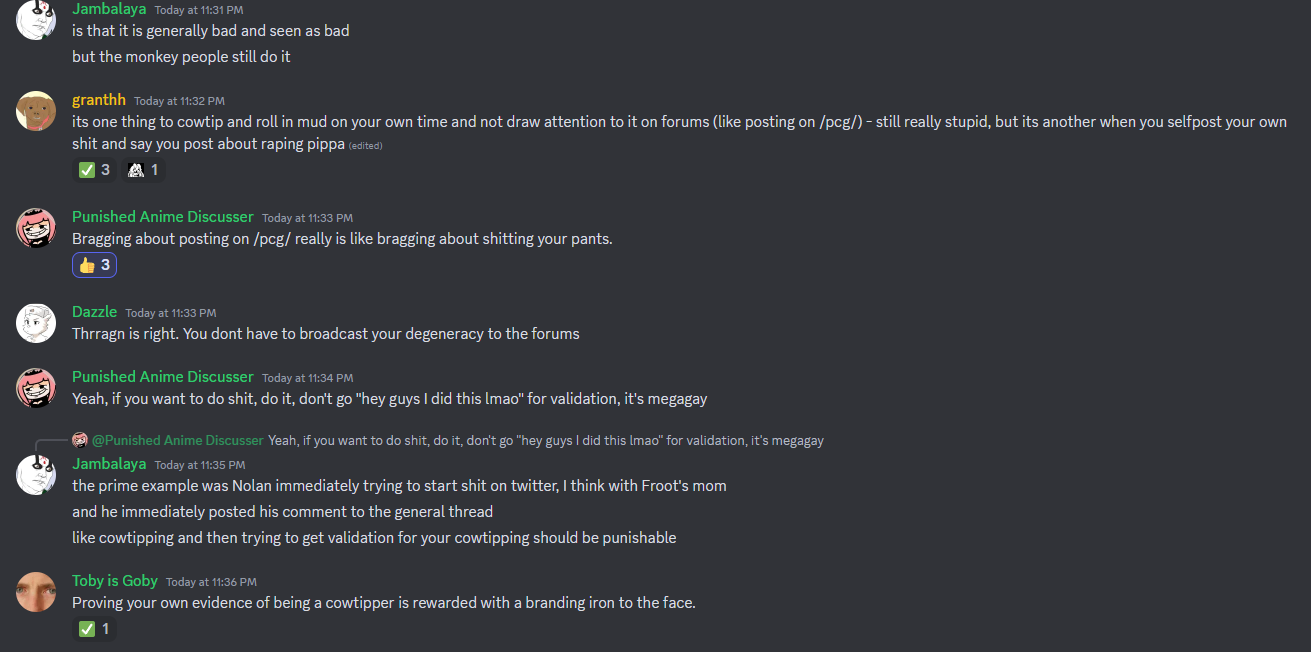
Task: Toggle the custom emoji reaction with count 1
Action: click(143, 170)
